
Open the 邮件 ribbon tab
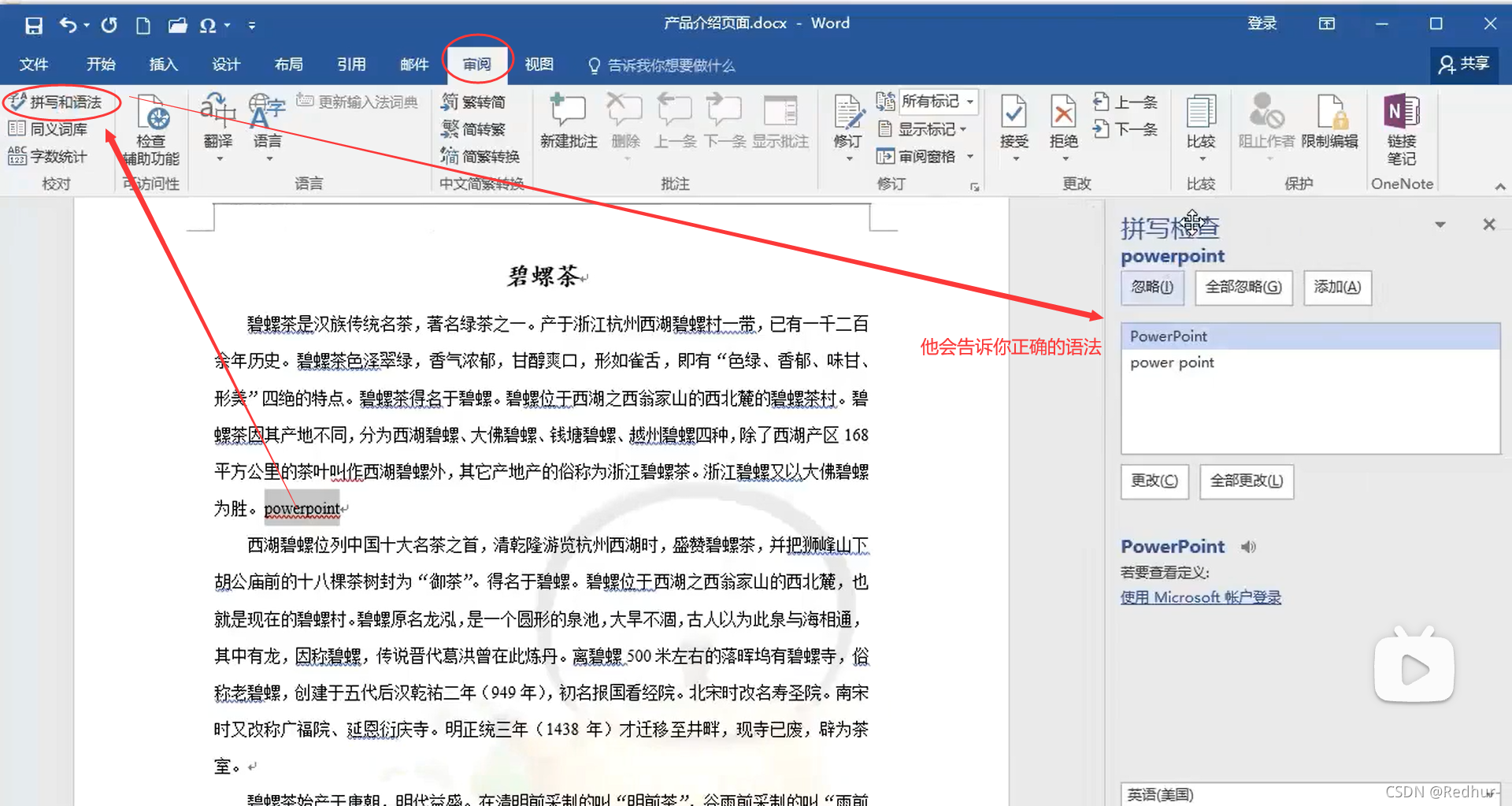click(x=413, y=65)
